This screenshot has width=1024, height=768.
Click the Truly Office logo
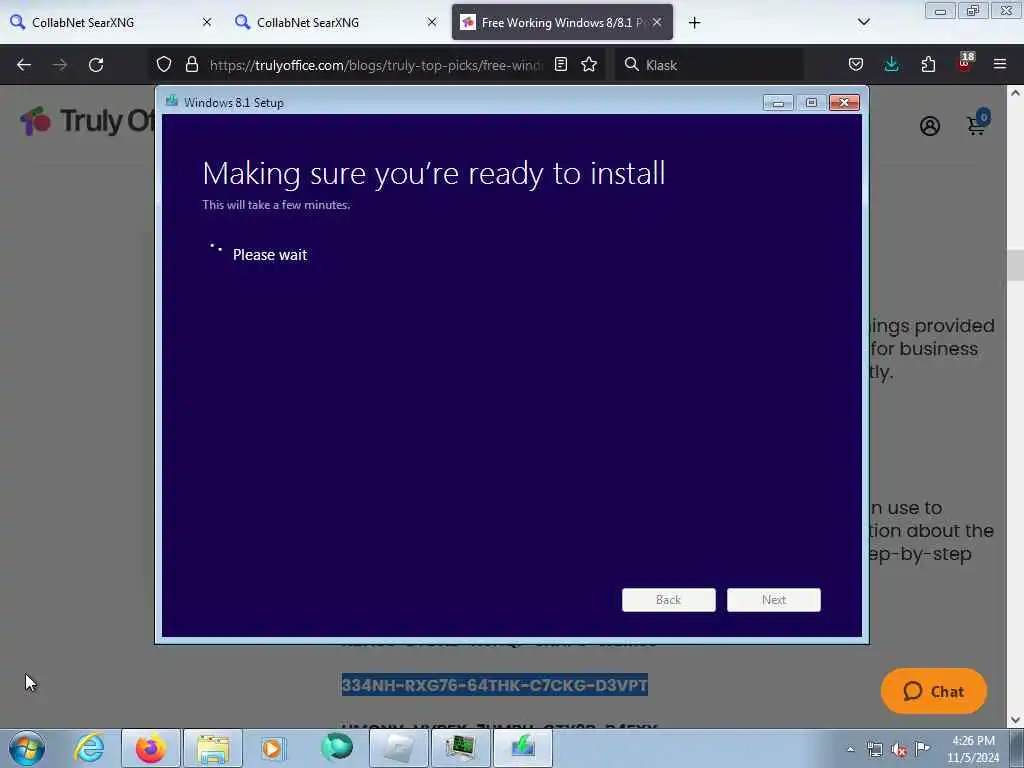[x=87, y=121]
